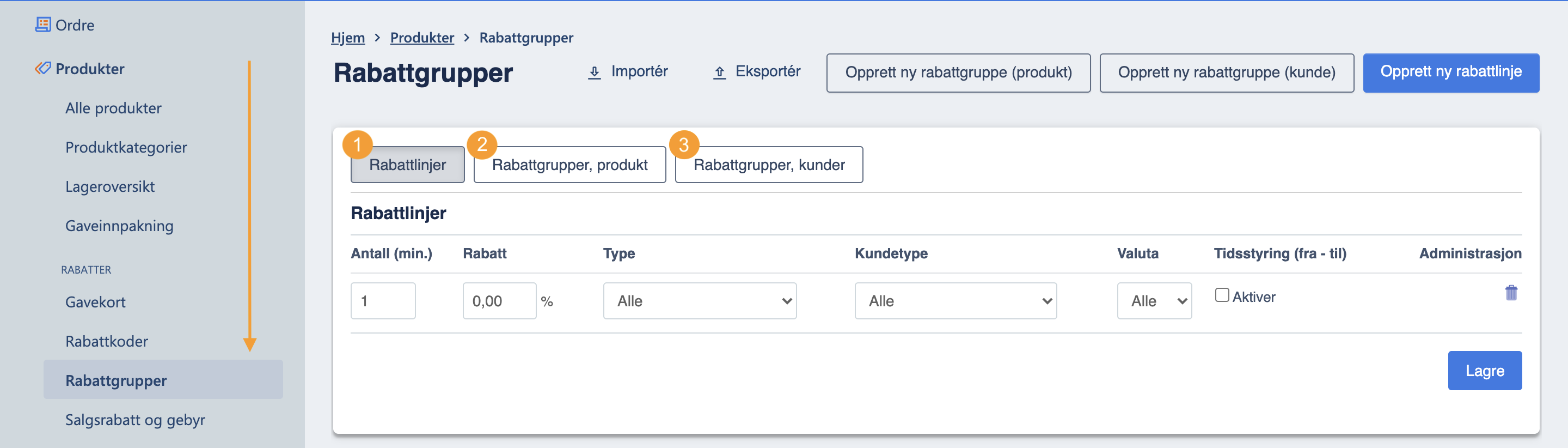Follow the Hjem breadcrumb link
This screenshot has height=448, width=1568.
click(347, 38)
